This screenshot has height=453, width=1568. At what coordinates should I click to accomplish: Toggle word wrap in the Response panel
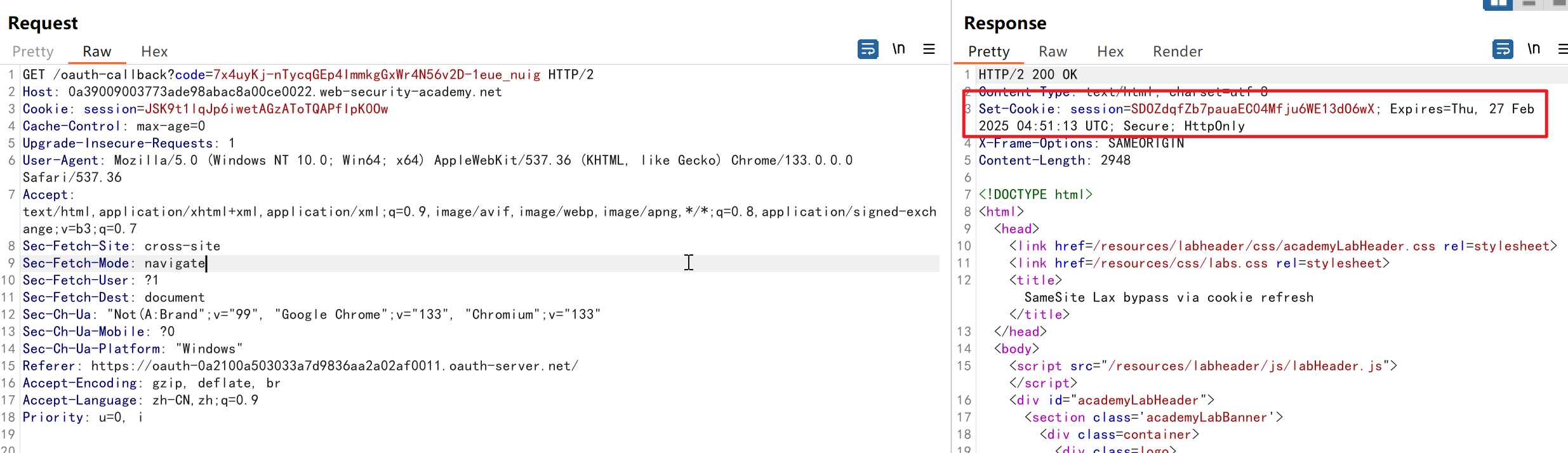click(x=1502, y=49)
